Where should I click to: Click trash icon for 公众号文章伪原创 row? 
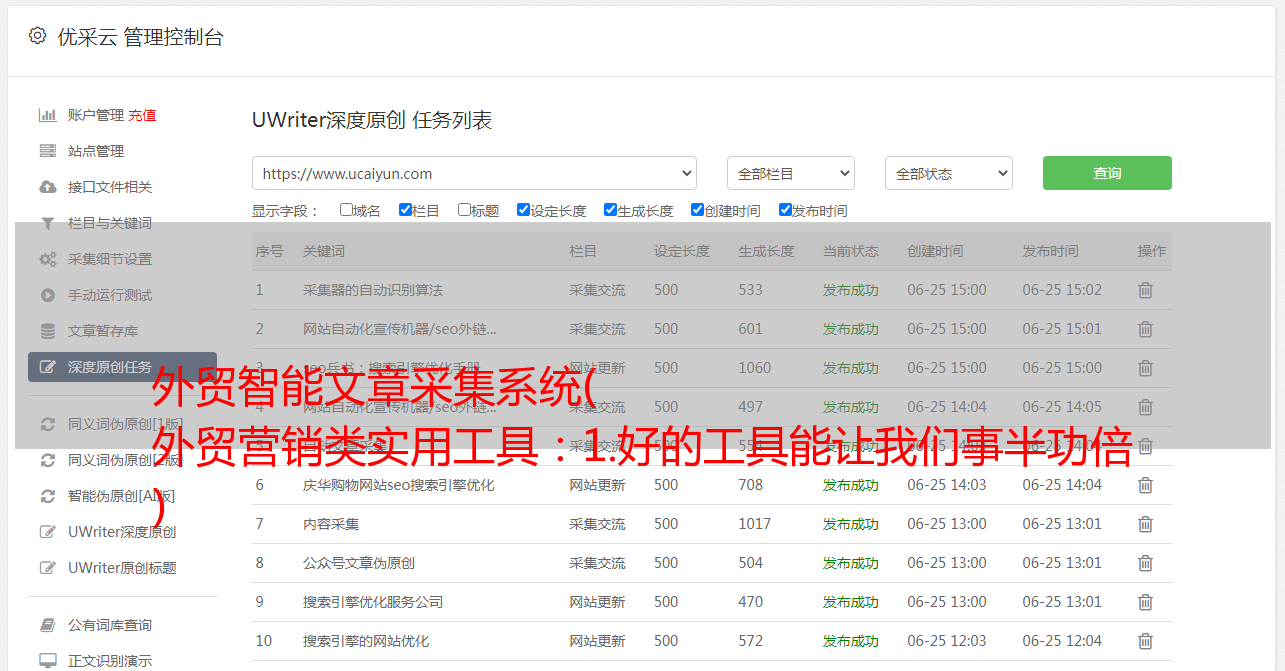1145,563
